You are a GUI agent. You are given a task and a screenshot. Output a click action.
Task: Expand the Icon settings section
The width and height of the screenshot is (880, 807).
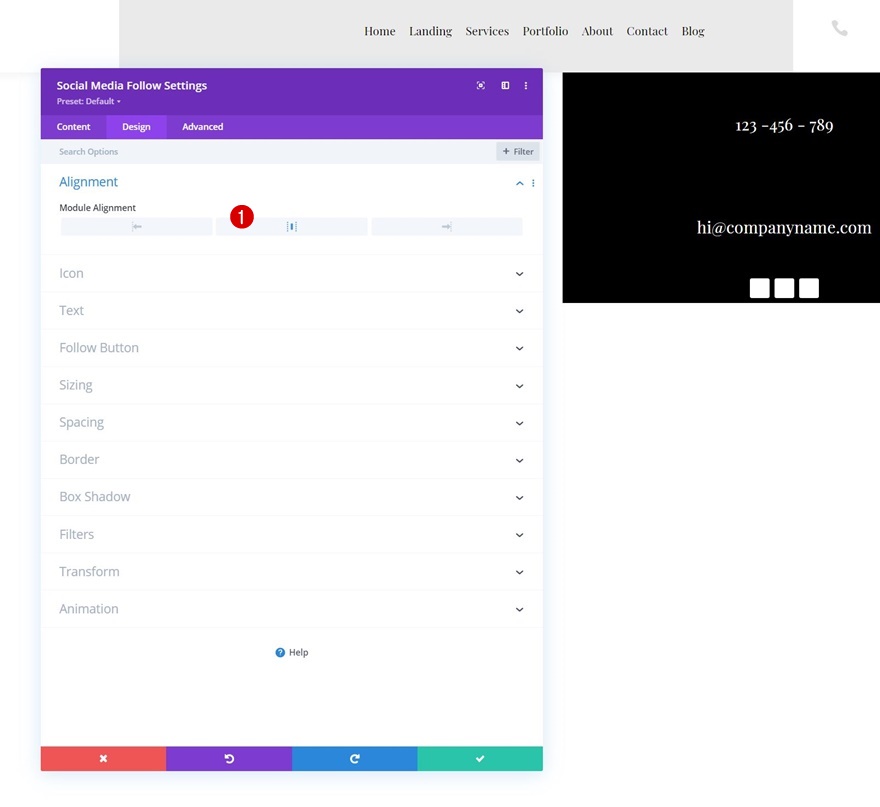pos(292,273)
